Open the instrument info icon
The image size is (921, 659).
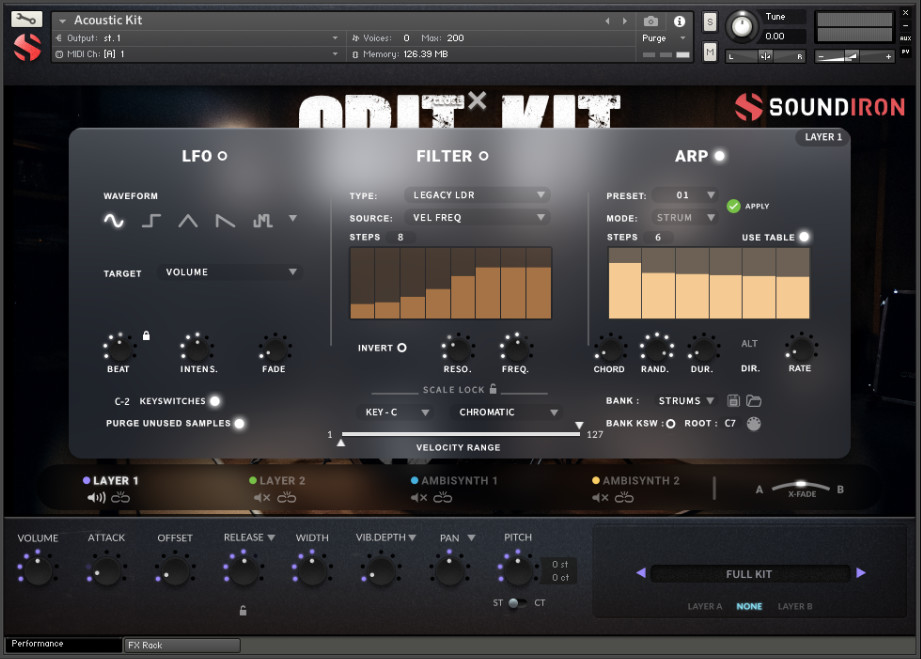[680, 21]
